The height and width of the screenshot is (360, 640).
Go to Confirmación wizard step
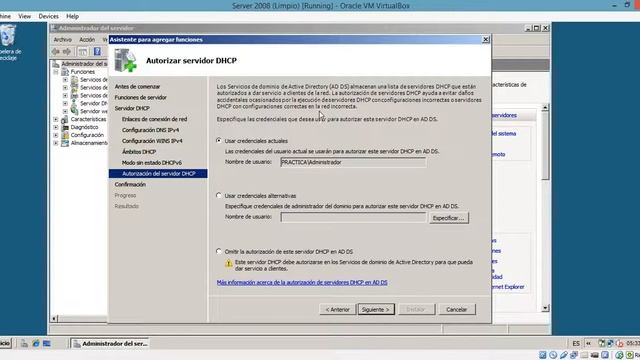point(130,184)
